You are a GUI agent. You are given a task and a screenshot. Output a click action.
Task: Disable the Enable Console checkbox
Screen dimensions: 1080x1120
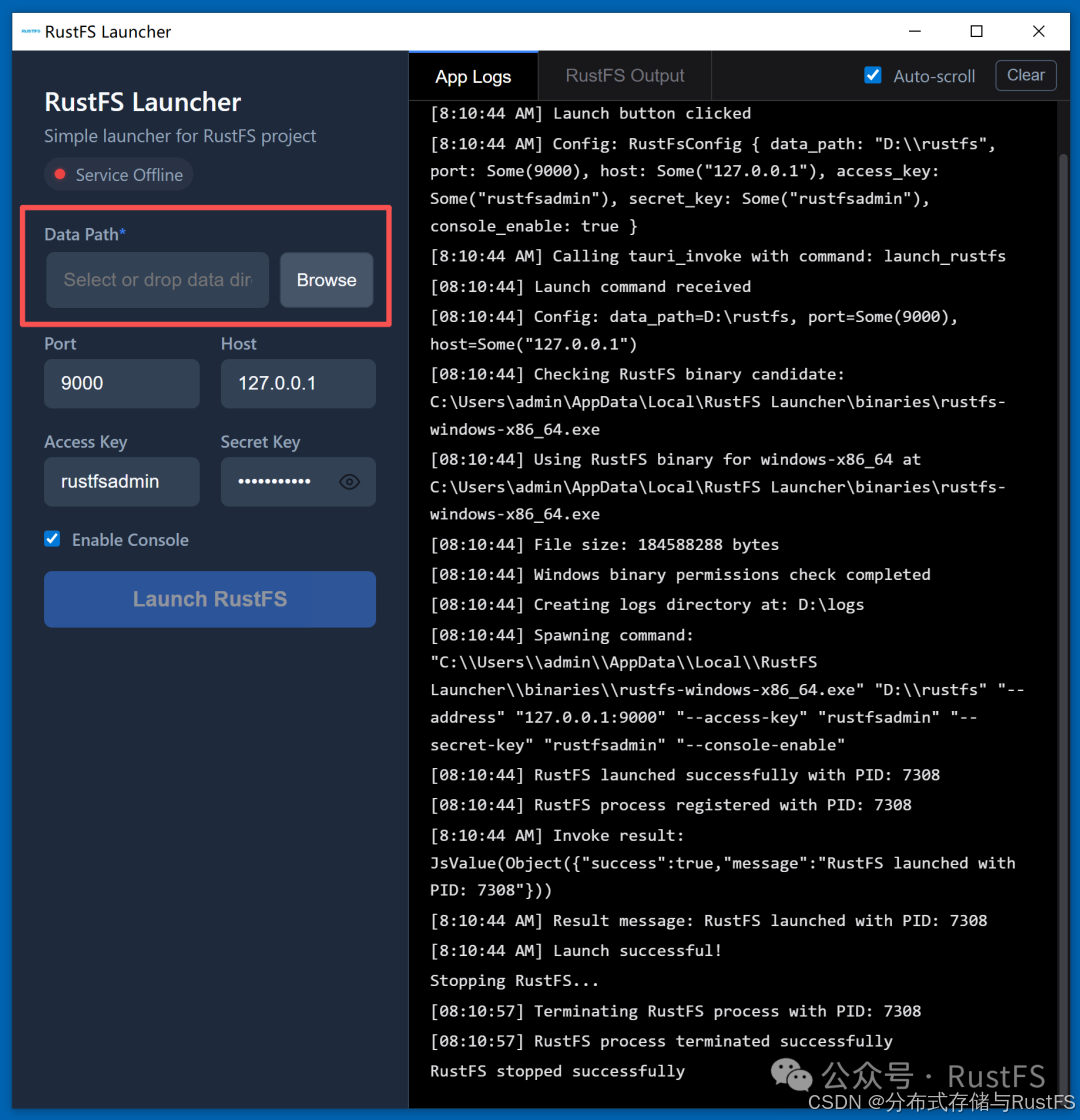tap(52, 539)
